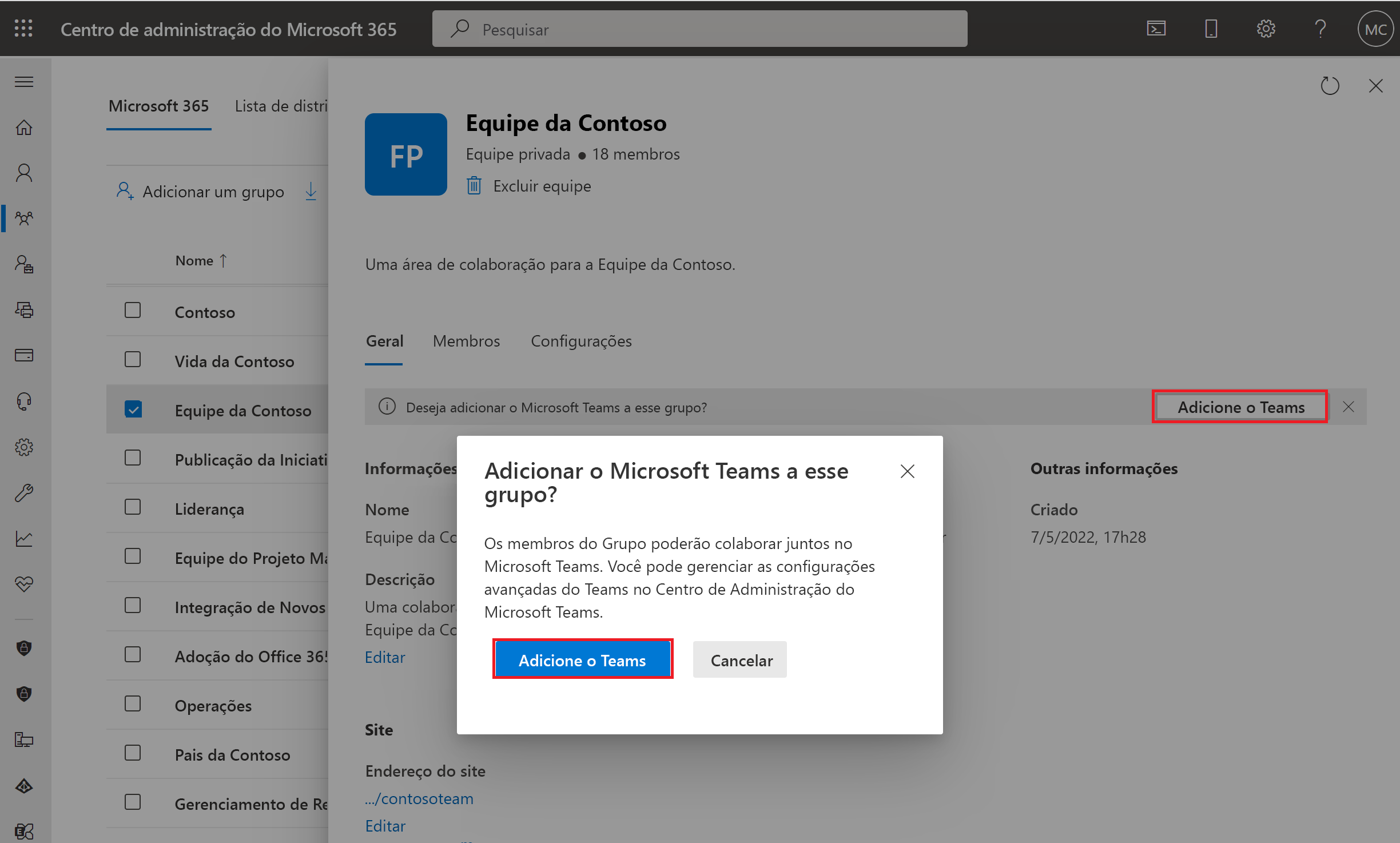Screen dimensions: 1400x843
Task: Close the Add Microsoft Teams dialog
Action: click(x=907, y=471)
